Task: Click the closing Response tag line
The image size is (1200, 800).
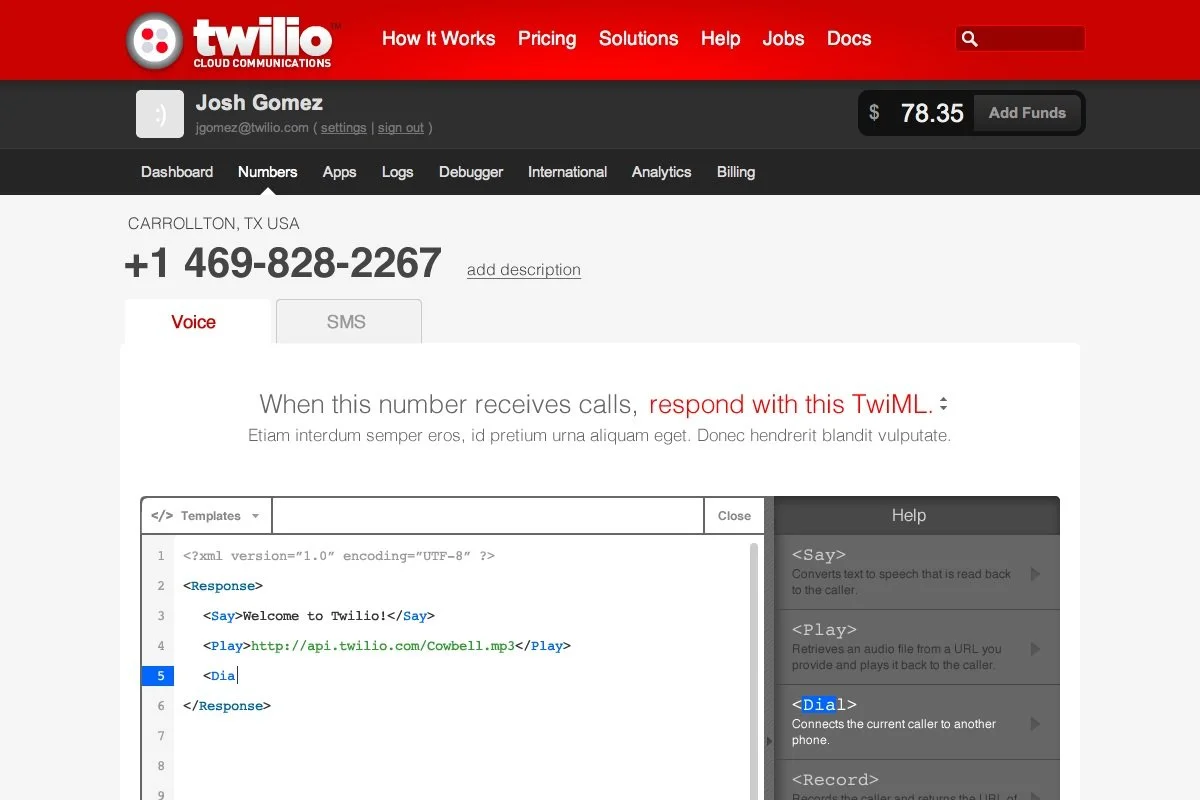Action: coord(227,706)
